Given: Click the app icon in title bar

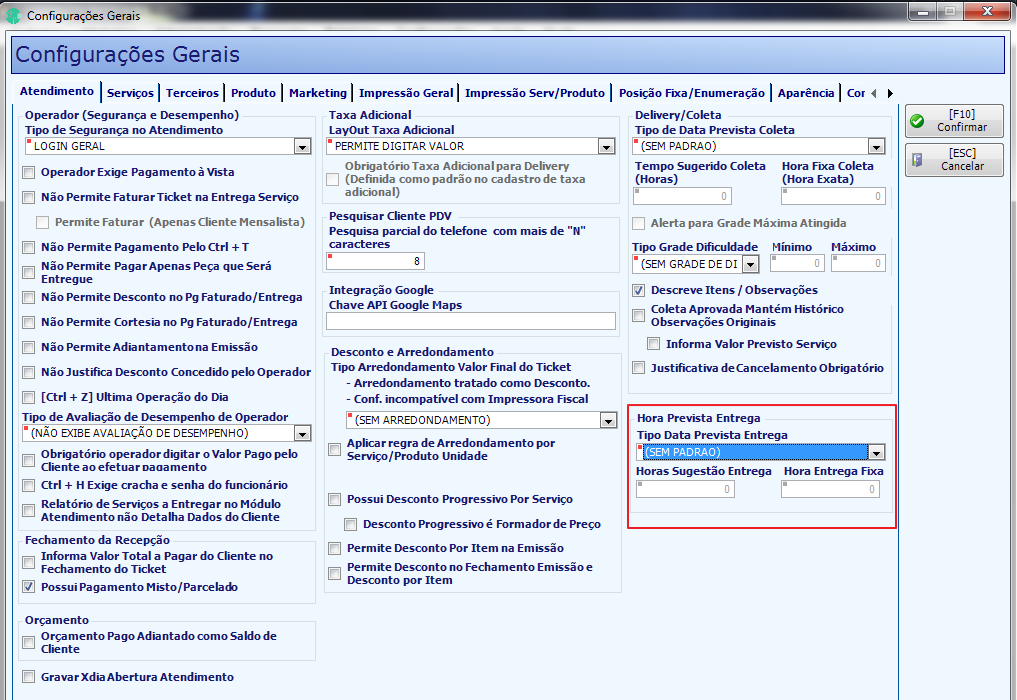Looking at the screenshot, I should pyautogui.click(x=12, y=15).
